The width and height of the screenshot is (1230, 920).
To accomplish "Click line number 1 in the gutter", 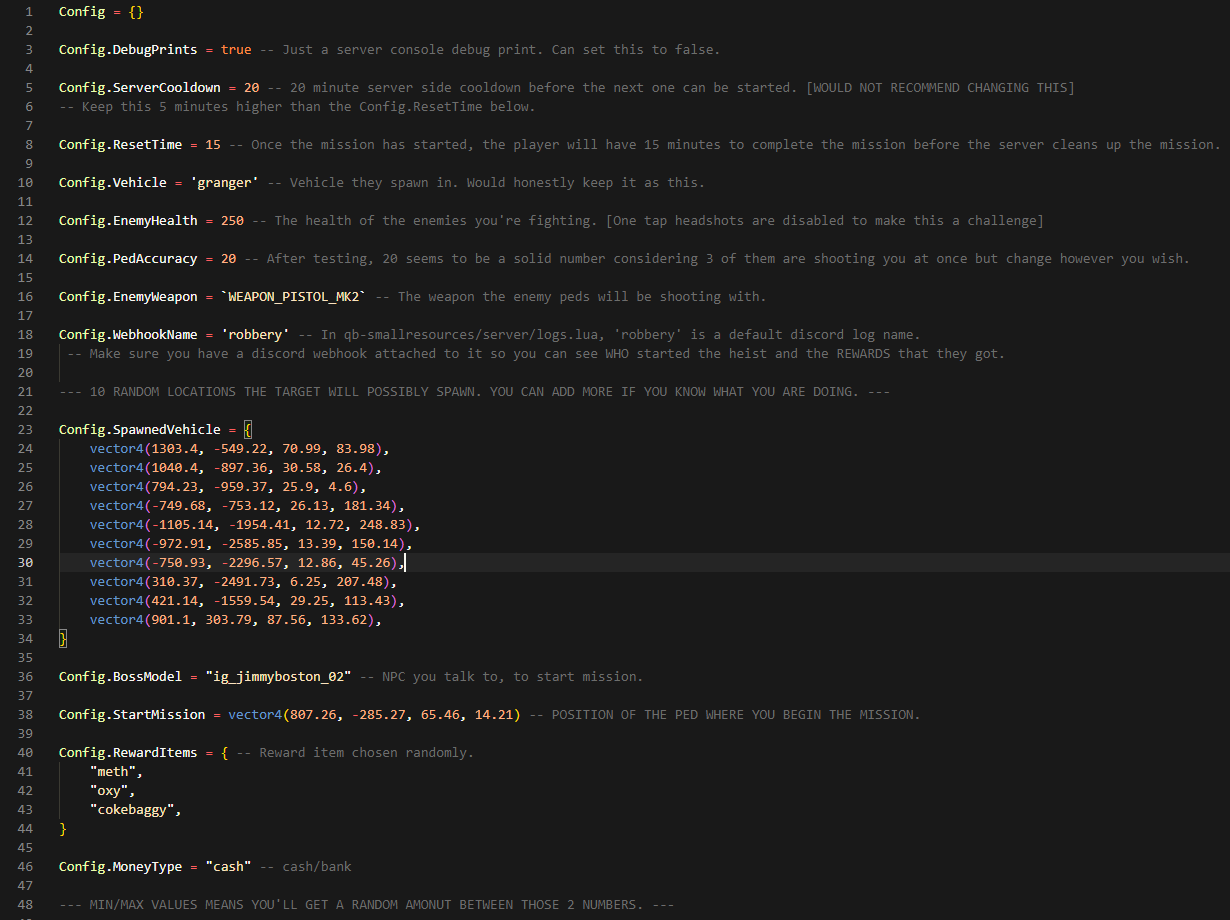I will point(29,11).
